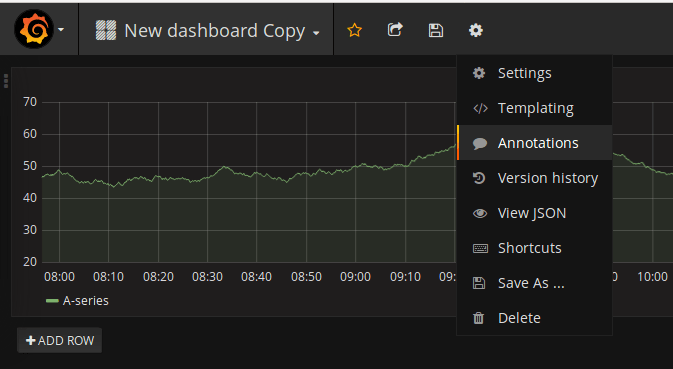The width and height of the screenshot is (673, 369).
Task: Click the row handle dots at left edge
Action: tap(6, 81)
